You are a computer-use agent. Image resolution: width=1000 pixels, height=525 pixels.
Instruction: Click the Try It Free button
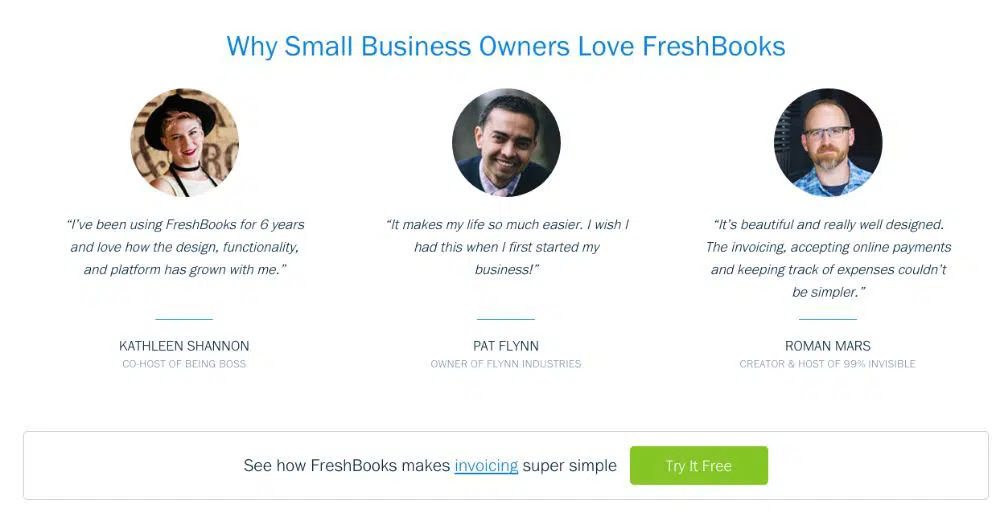coord(698,466)
